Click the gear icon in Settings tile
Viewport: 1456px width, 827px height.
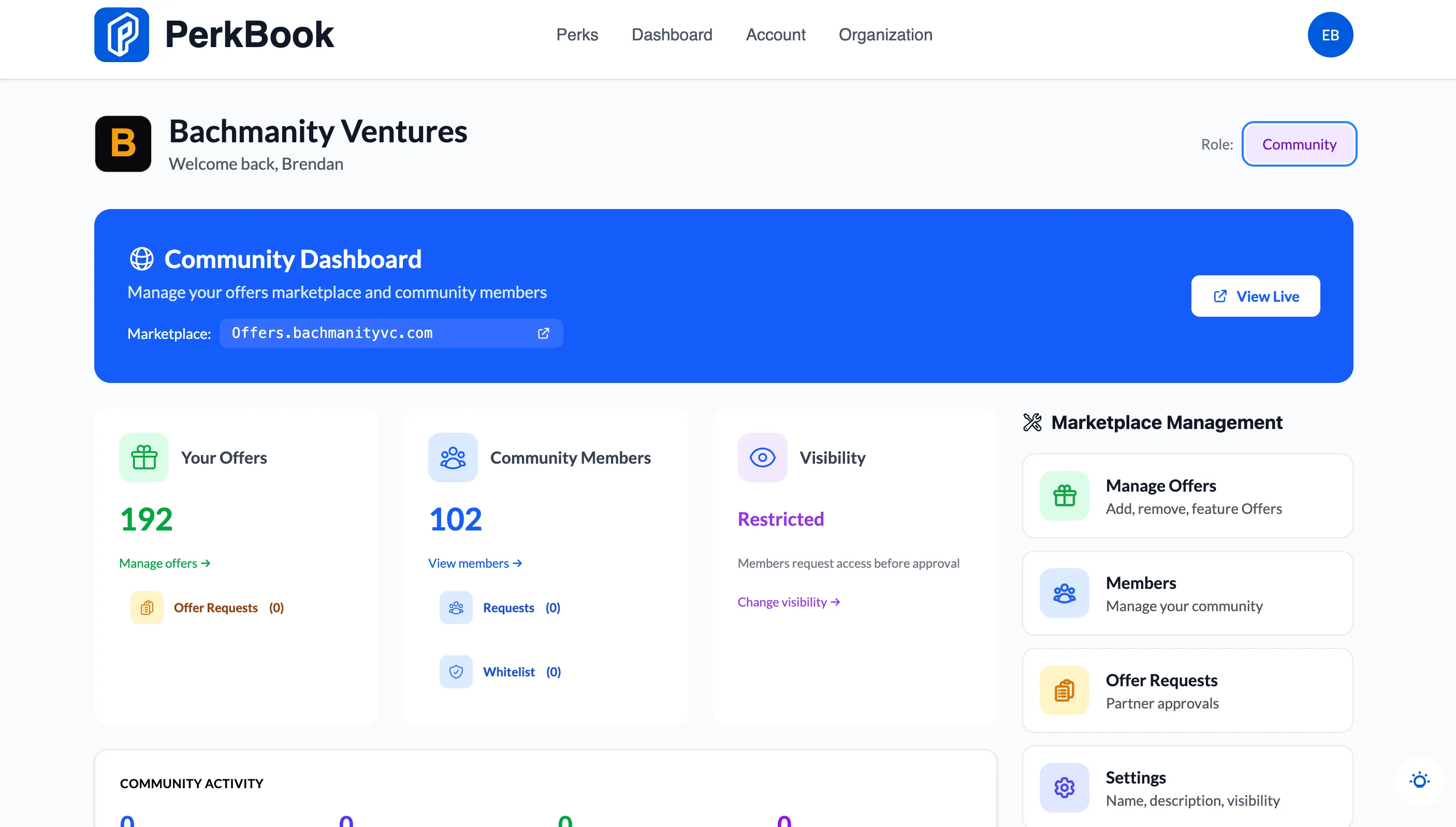[x=1065, y=788]
